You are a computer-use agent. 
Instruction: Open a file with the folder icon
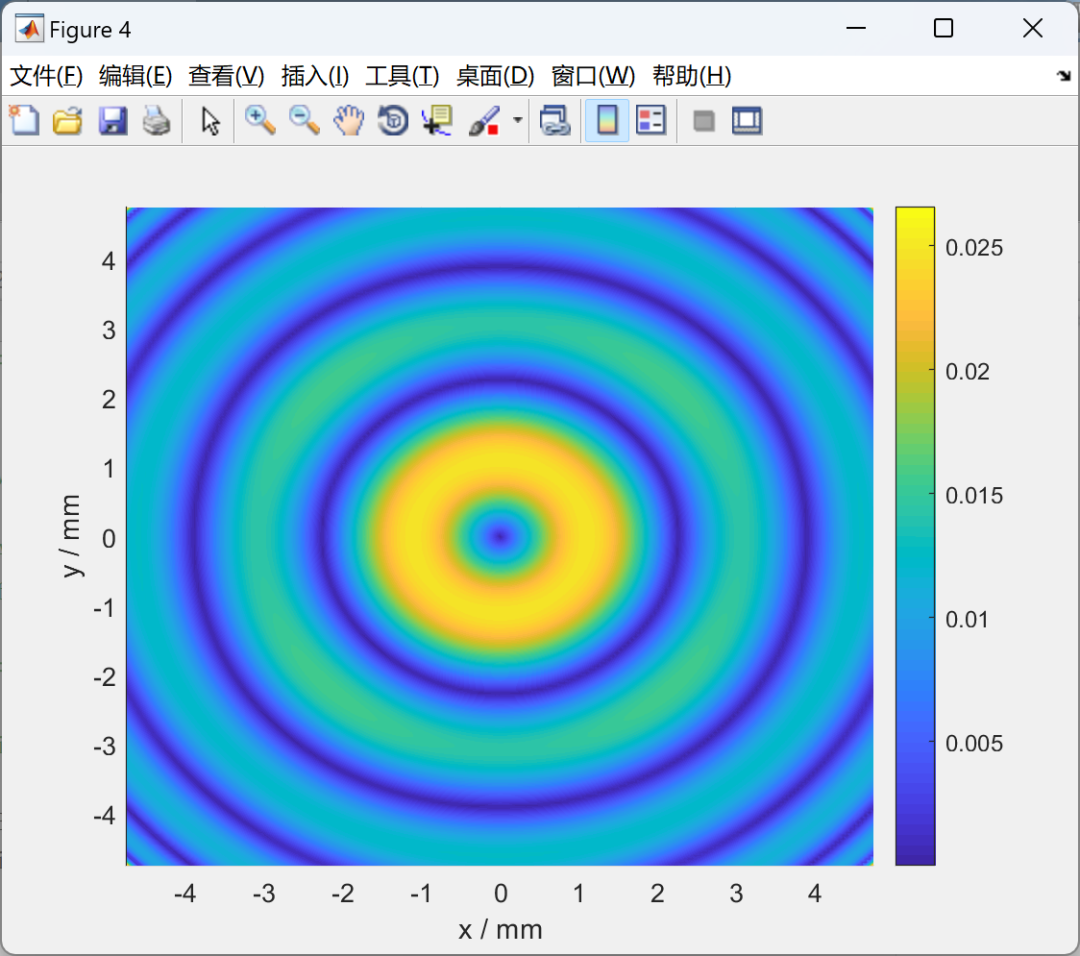pyautogui.click(x=68, y=121)
